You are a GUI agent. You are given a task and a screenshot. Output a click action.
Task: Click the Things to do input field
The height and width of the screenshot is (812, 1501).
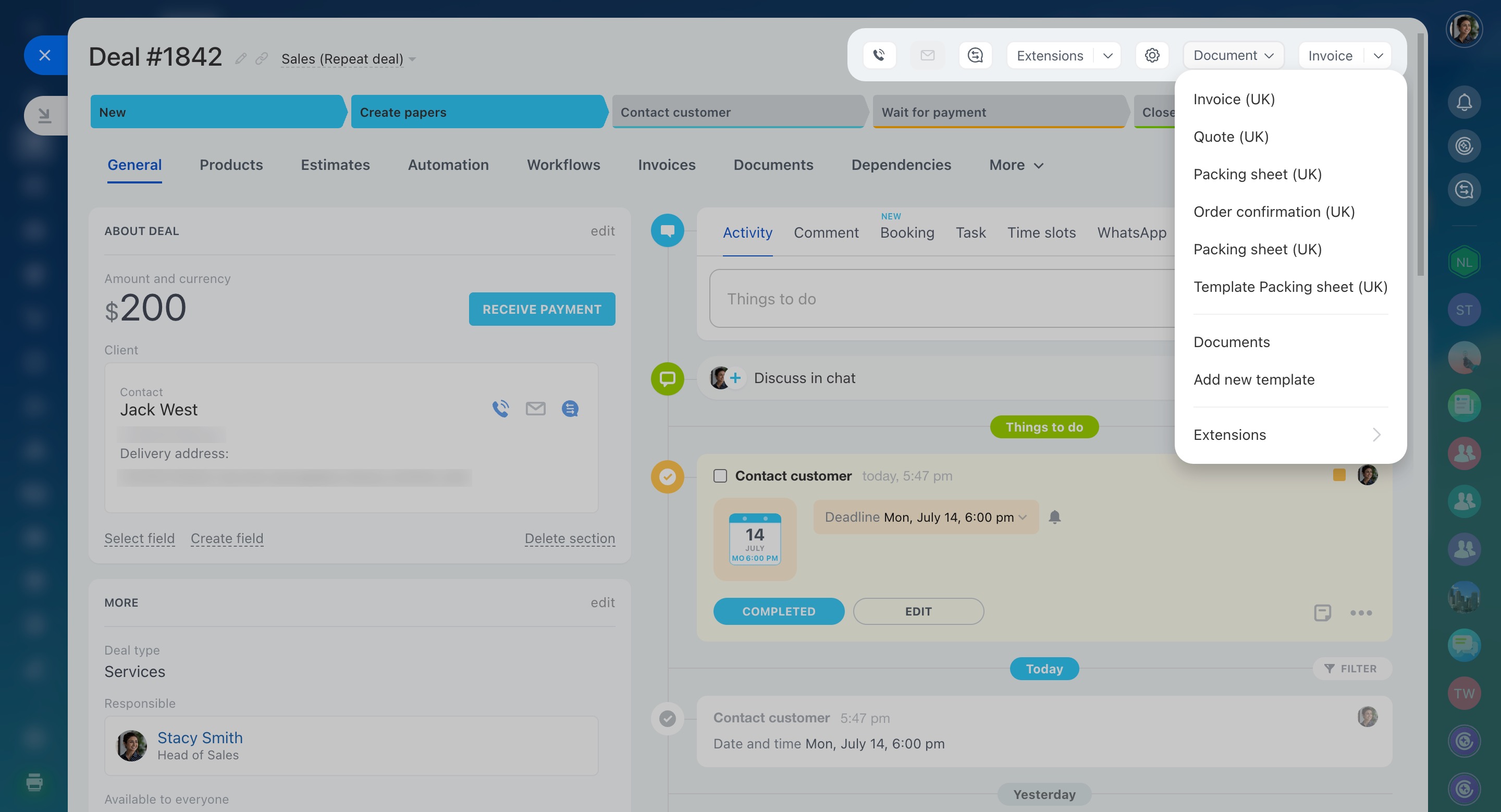pos(942,299)
